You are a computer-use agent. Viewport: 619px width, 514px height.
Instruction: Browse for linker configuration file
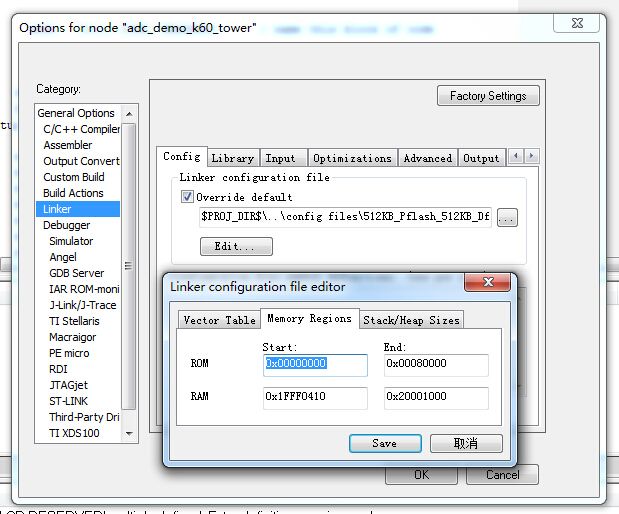[x=507, y=218]
